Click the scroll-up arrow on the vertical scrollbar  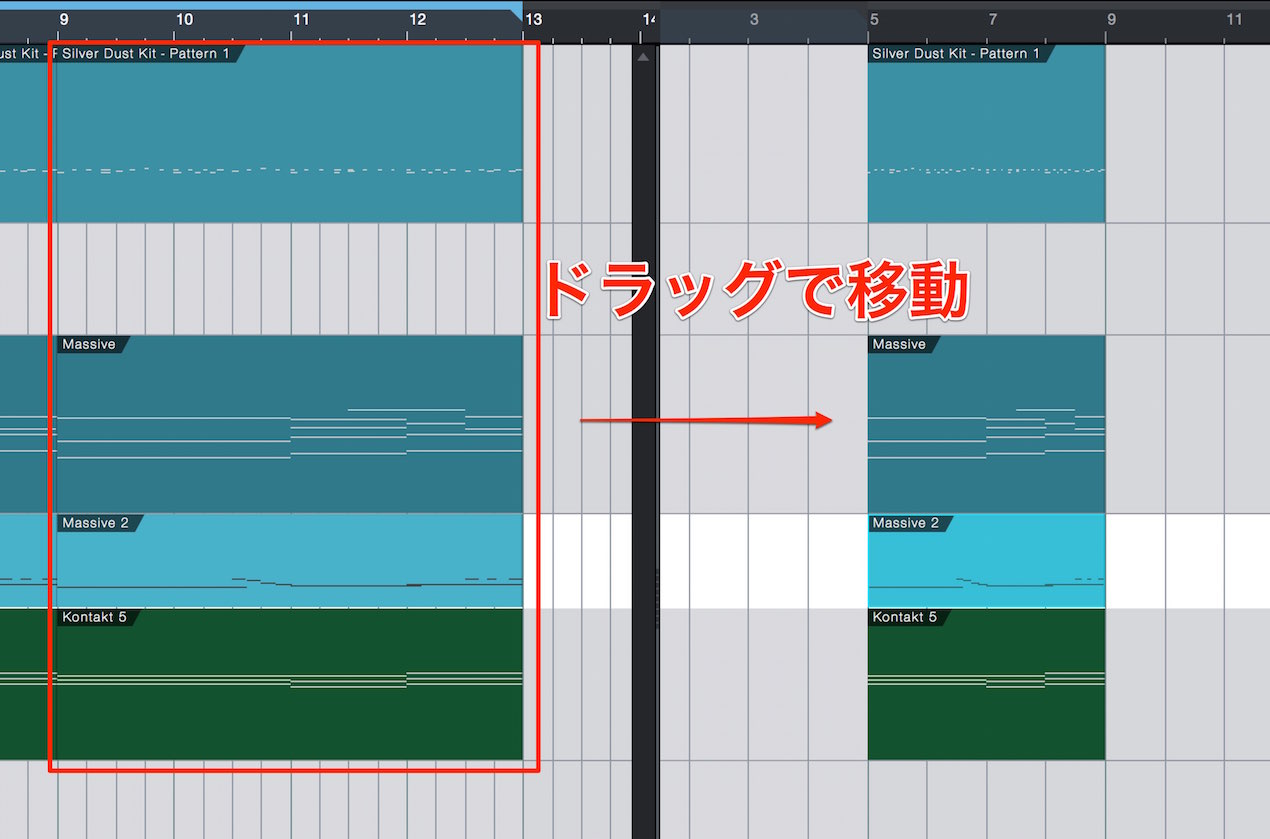pyautogui.click(x=643, y=57)
